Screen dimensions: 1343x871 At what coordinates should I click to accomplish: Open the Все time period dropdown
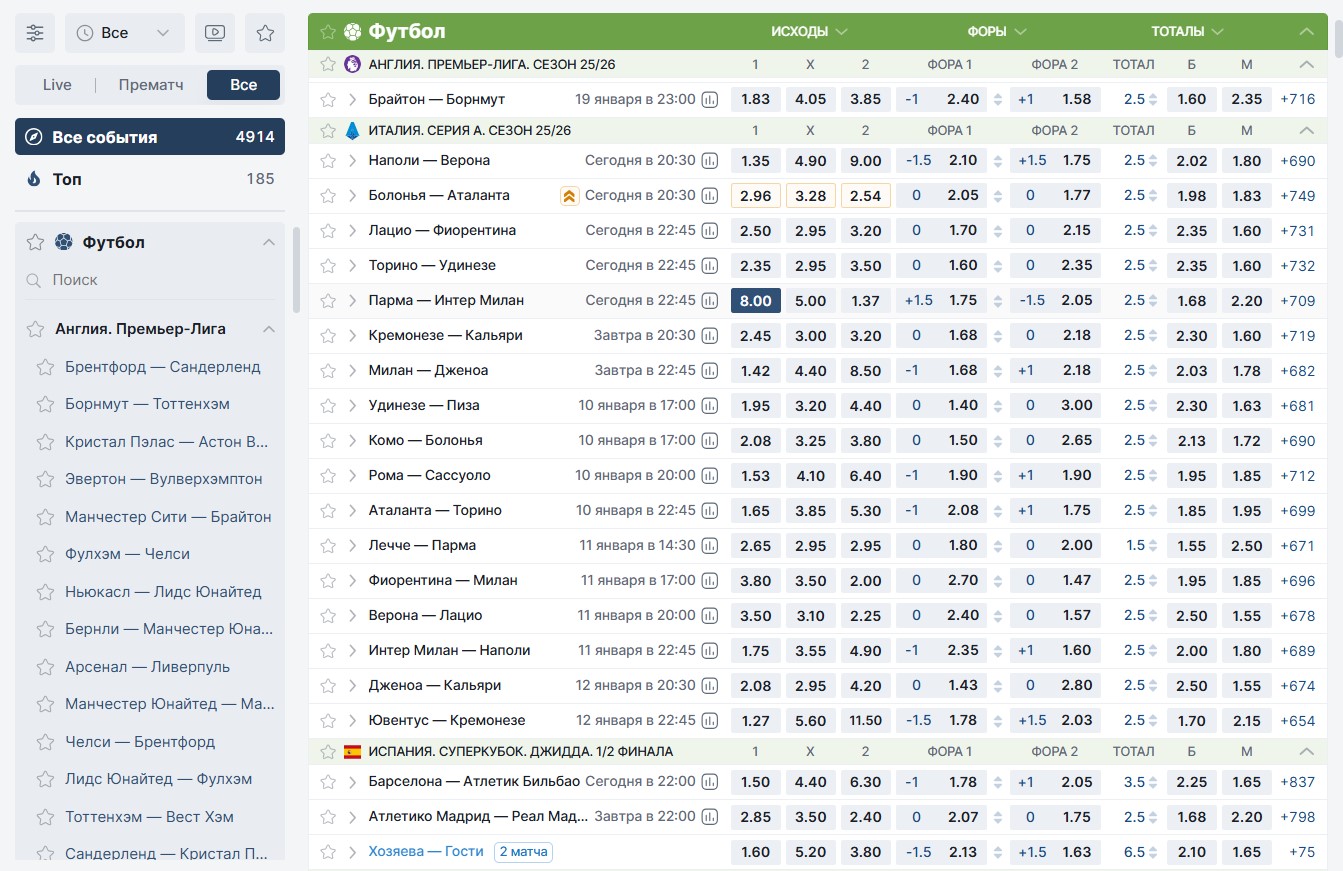click(x=125, y=33)
